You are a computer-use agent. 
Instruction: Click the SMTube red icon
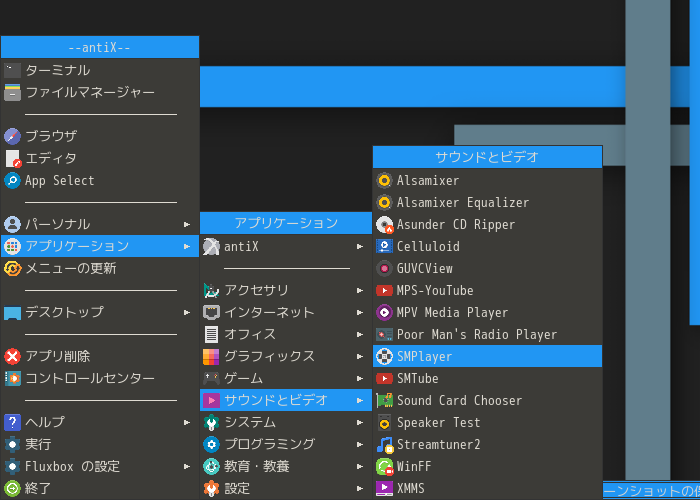tap(384, 379)
